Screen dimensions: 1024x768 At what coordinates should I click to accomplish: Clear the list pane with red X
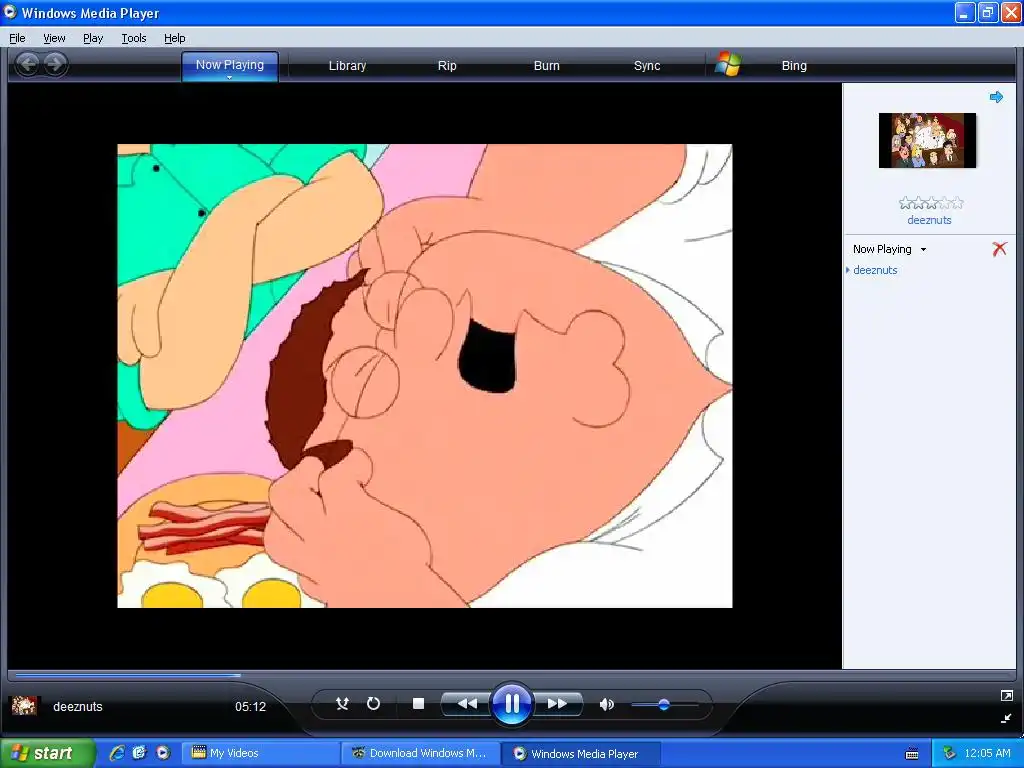click(999, 249)
